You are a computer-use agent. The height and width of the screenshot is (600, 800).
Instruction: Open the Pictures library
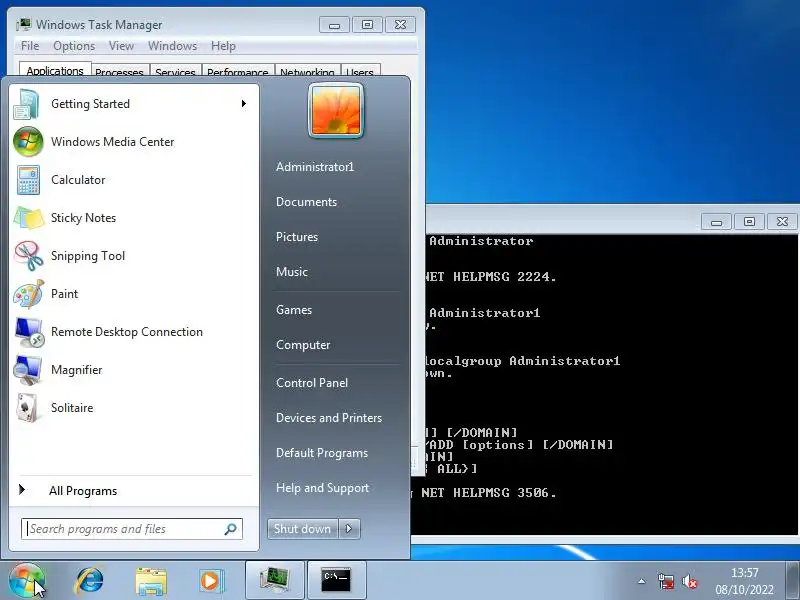(296, 237)
